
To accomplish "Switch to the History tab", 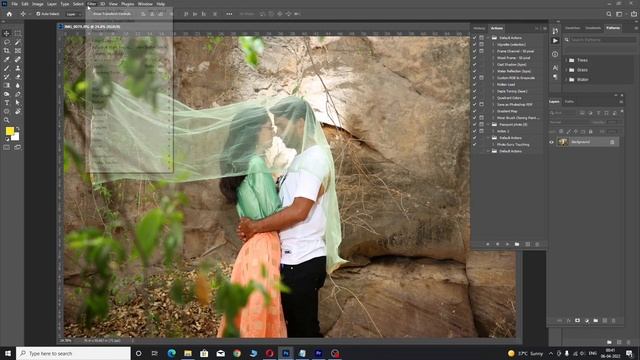I will point(479,28).
